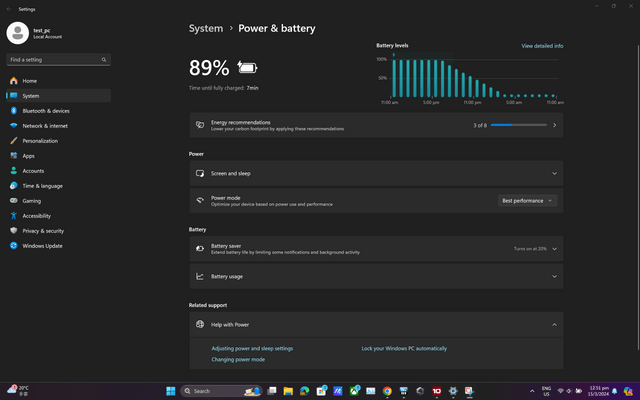This screenshot has height=400, width=640.
Task: Go to Time & language settings
Action: click(58, 186)
